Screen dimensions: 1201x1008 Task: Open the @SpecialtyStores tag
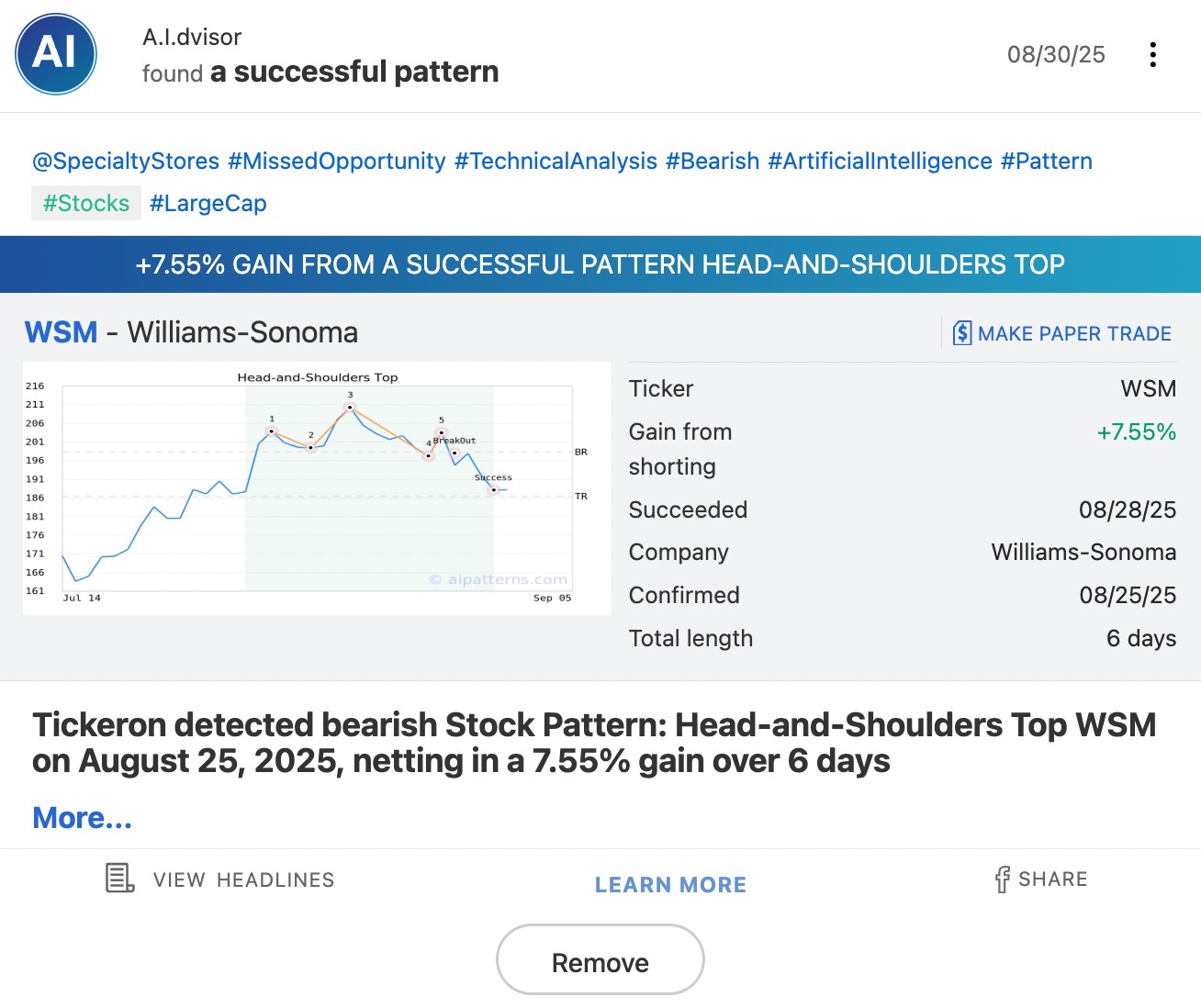[x=126, y=162]
